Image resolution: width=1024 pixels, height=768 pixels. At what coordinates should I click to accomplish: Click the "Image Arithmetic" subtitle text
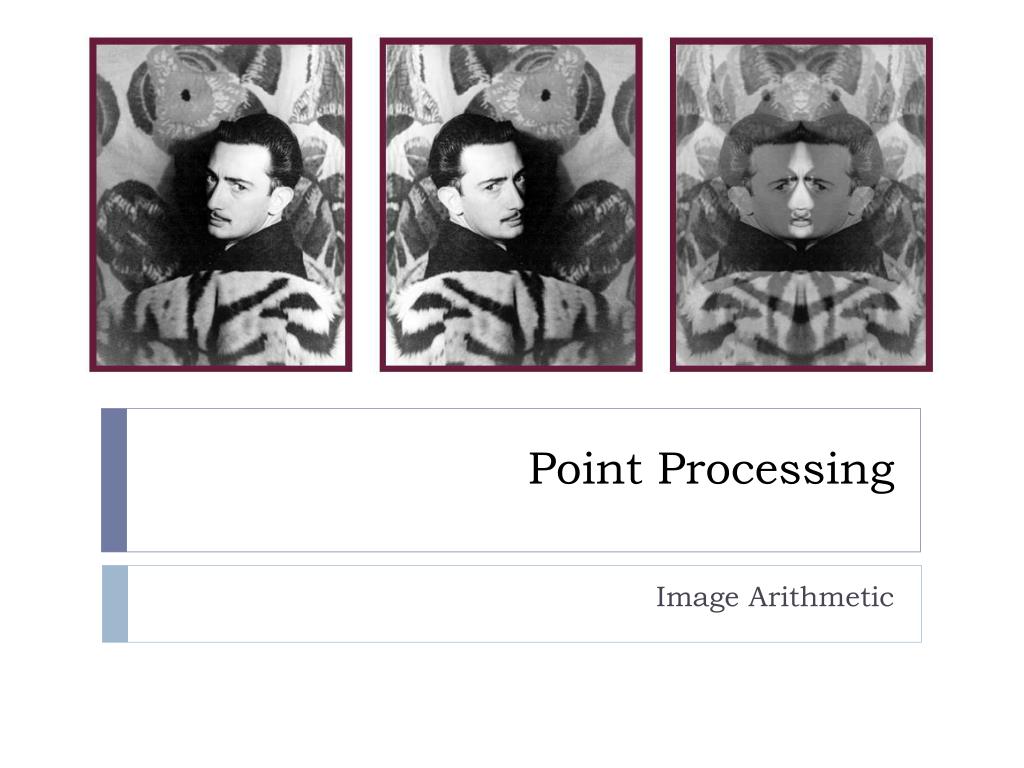tap(775, 598)
